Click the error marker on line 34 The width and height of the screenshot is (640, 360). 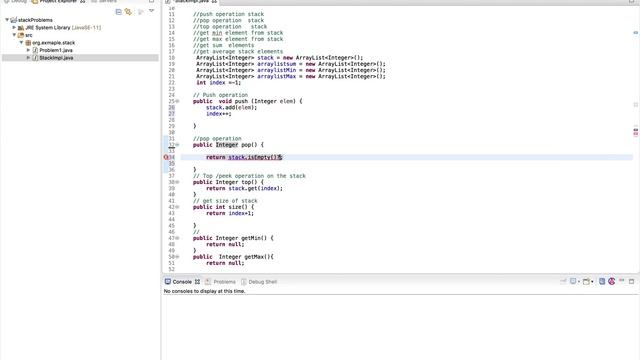tap(166, 157)
